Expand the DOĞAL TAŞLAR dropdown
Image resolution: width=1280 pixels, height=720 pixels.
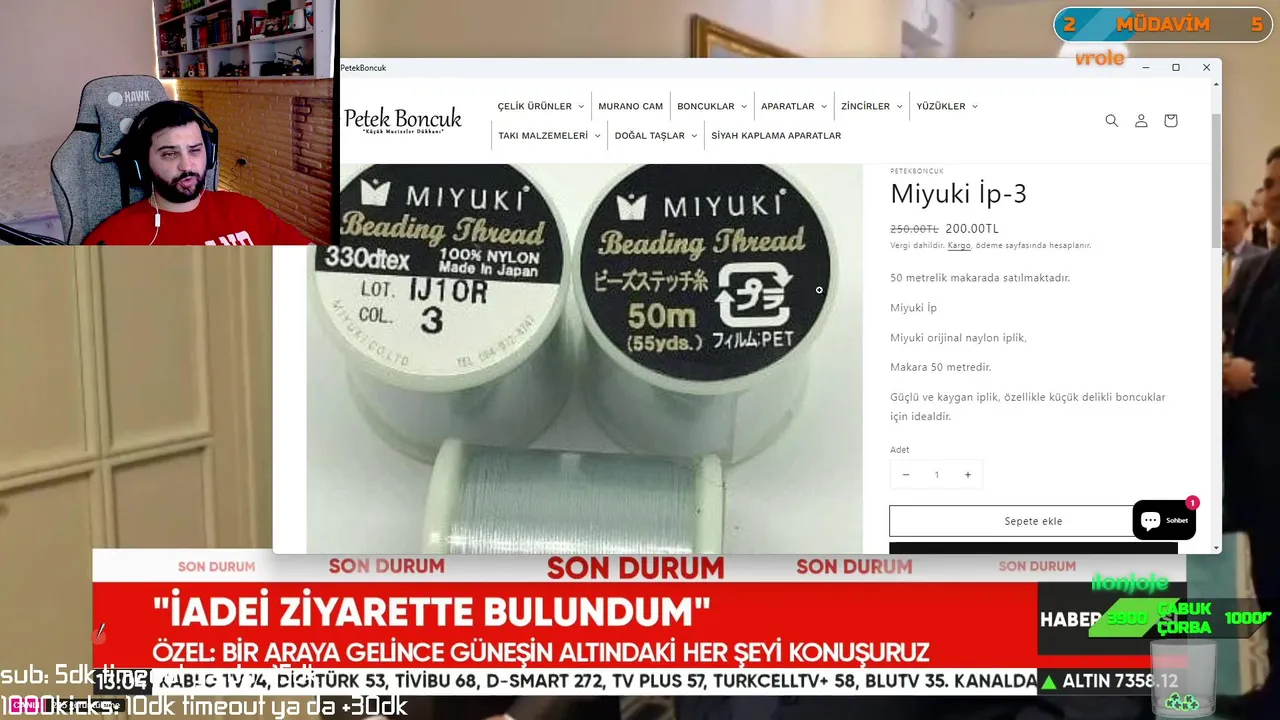coord(656,136)
